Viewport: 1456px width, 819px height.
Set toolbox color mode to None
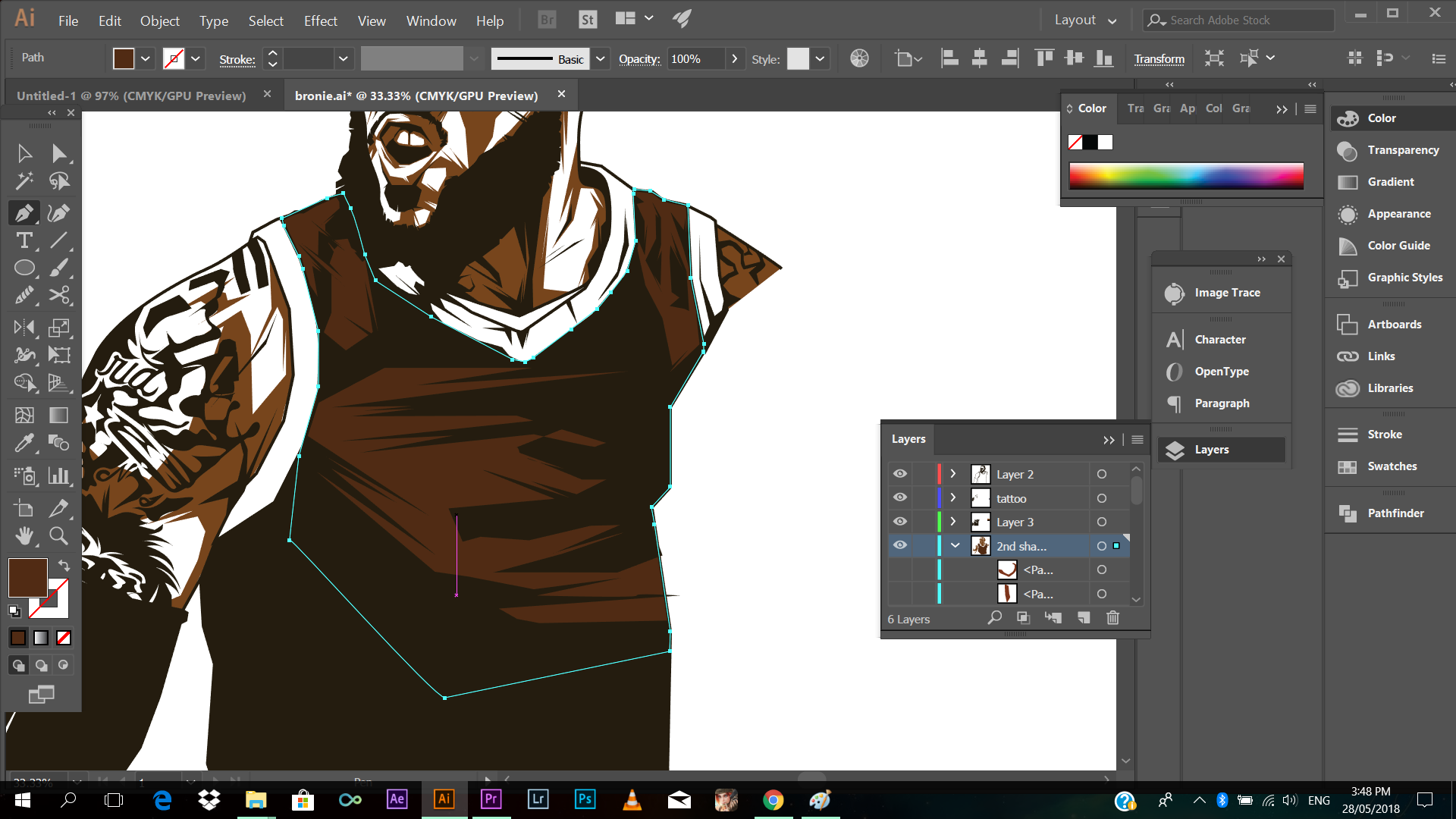coord(64,638)
